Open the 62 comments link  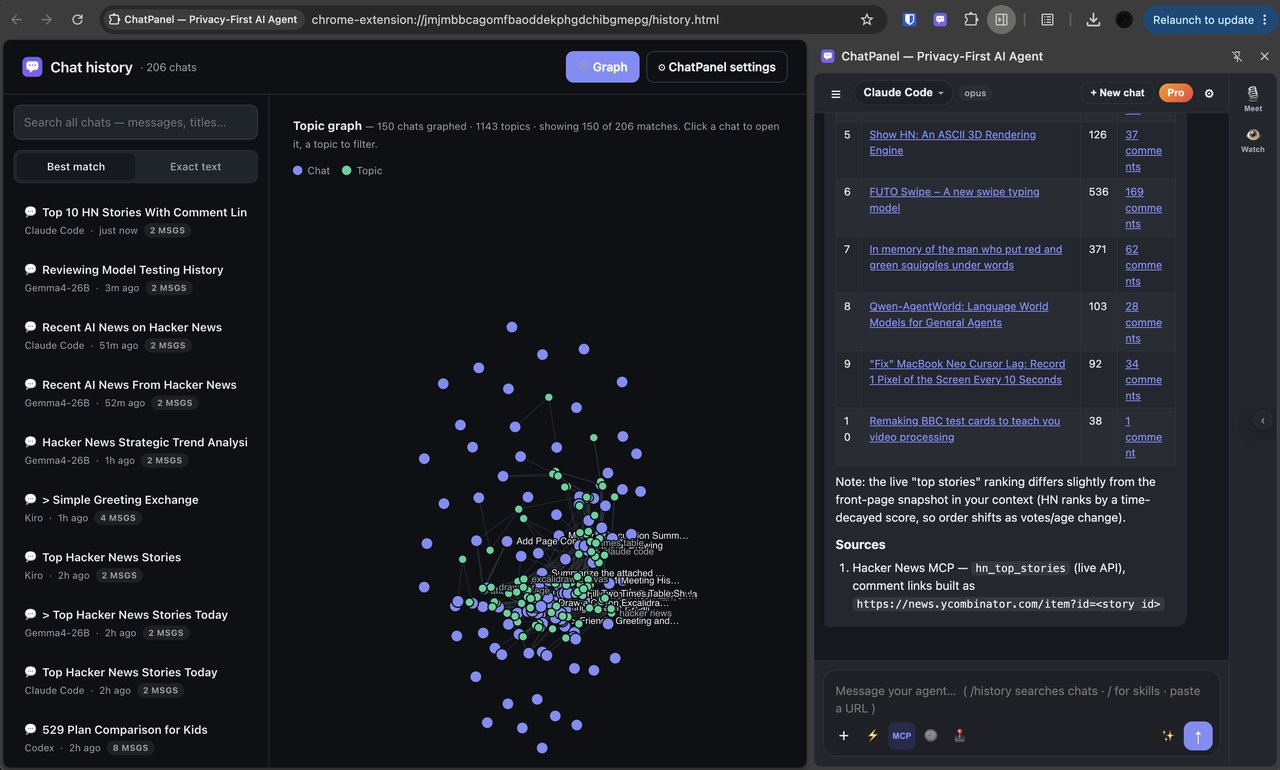tap(1143, 265)
